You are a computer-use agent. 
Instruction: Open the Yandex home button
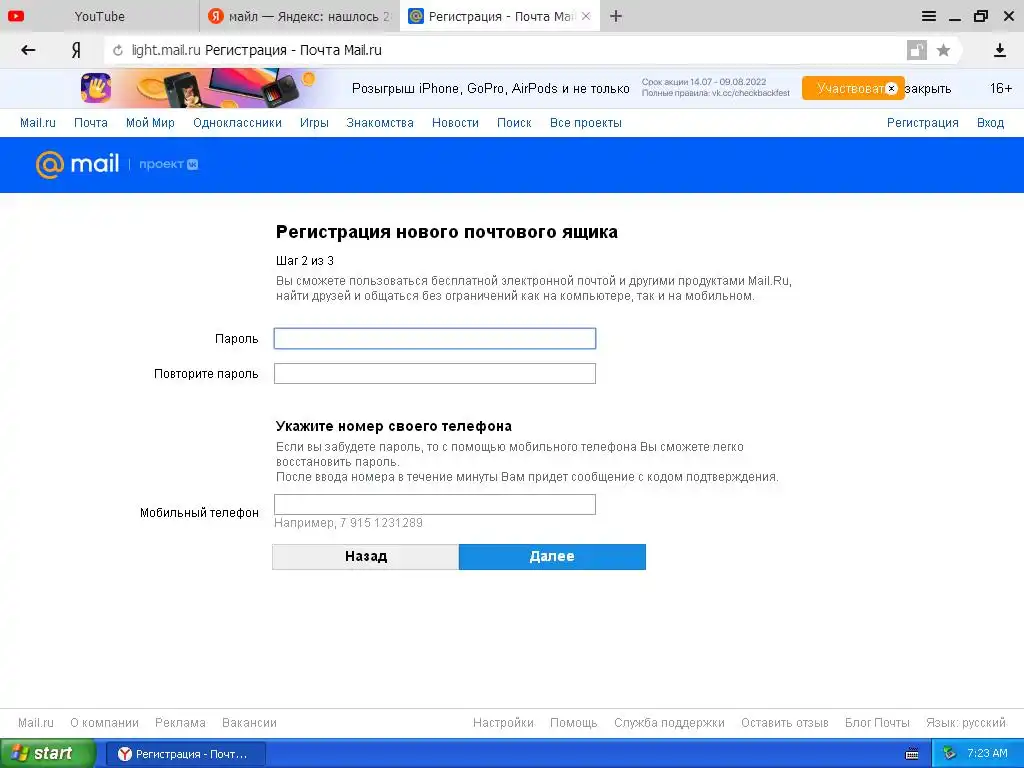(76, 50)
